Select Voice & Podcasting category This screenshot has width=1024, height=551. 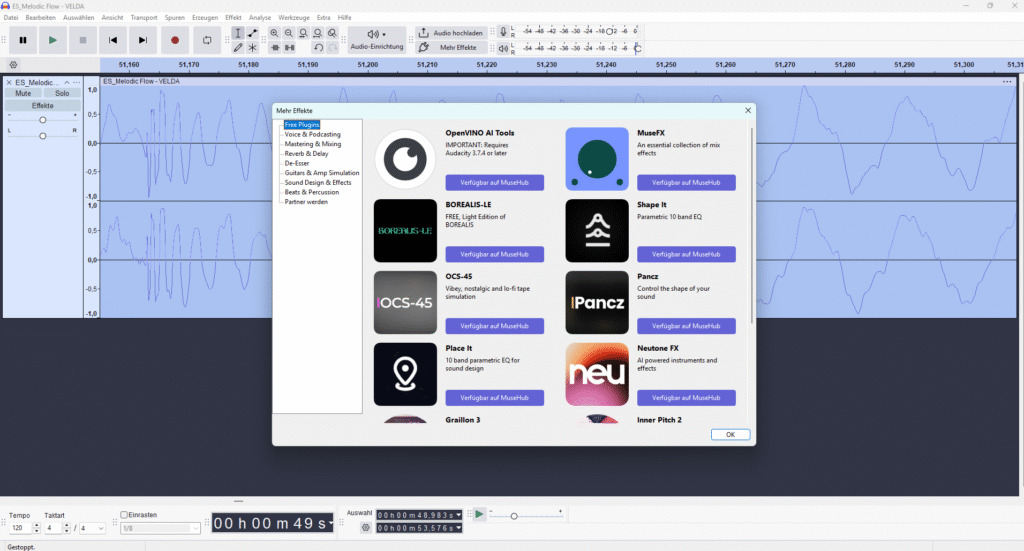(x=312, y=134)
